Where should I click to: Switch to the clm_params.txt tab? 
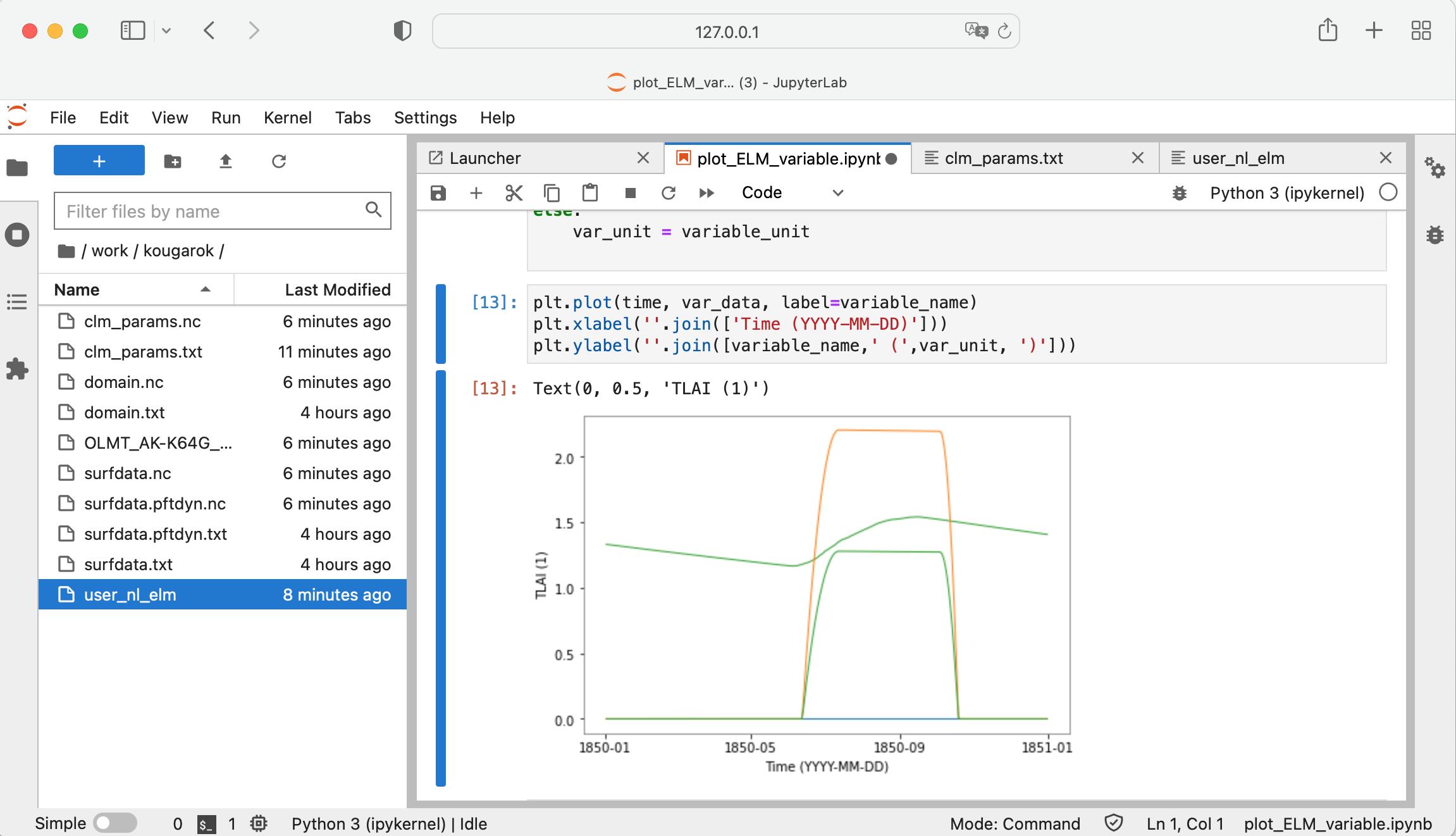tap(1004, 158)
